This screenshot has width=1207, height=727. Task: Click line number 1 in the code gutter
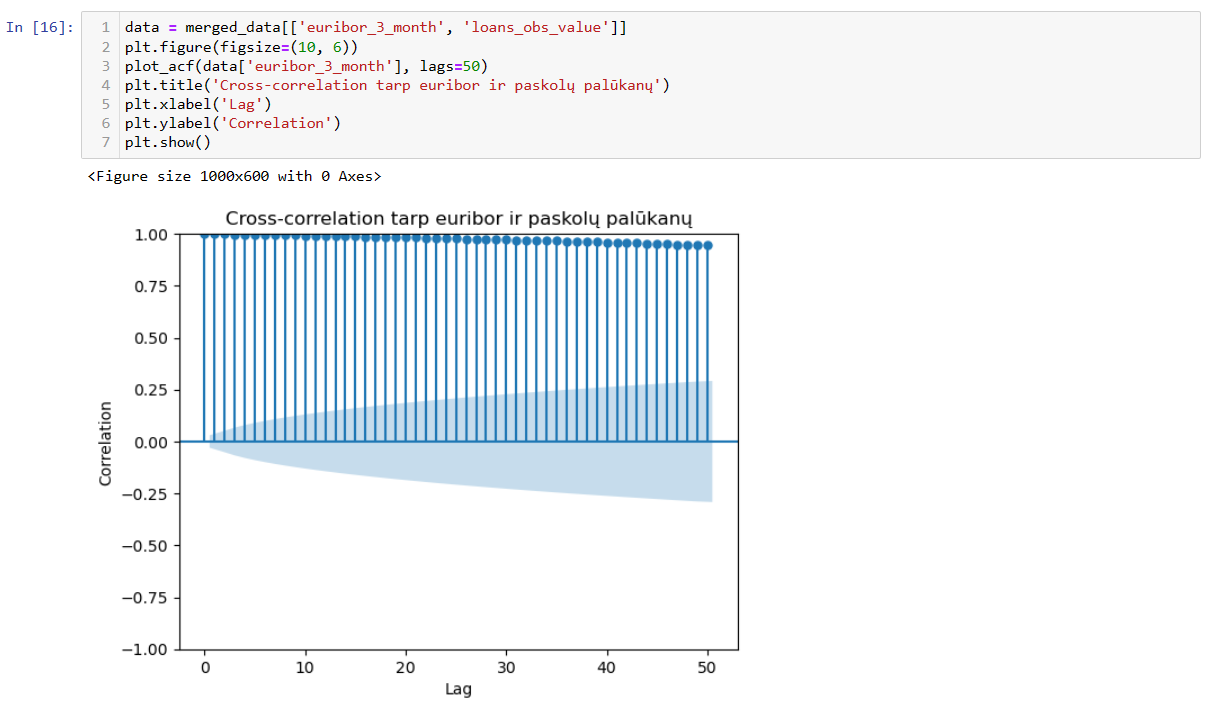coord(105,28)
